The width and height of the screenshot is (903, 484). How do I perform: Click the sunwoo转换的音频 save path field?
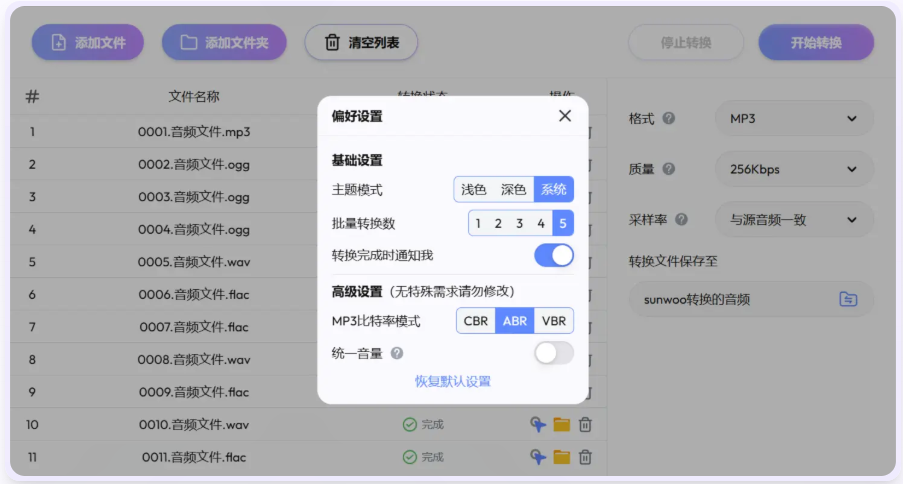(751, 299)
